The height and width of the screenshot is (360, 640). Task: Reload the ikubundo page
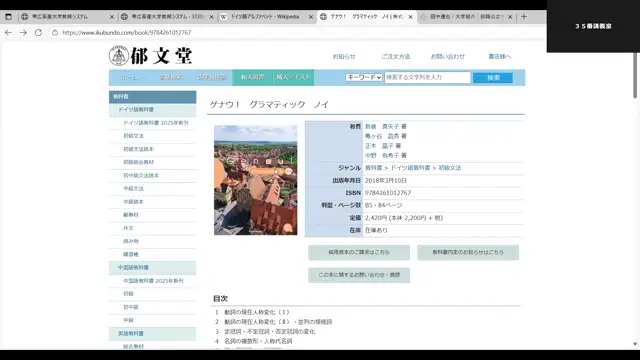[x=38, y=32]
